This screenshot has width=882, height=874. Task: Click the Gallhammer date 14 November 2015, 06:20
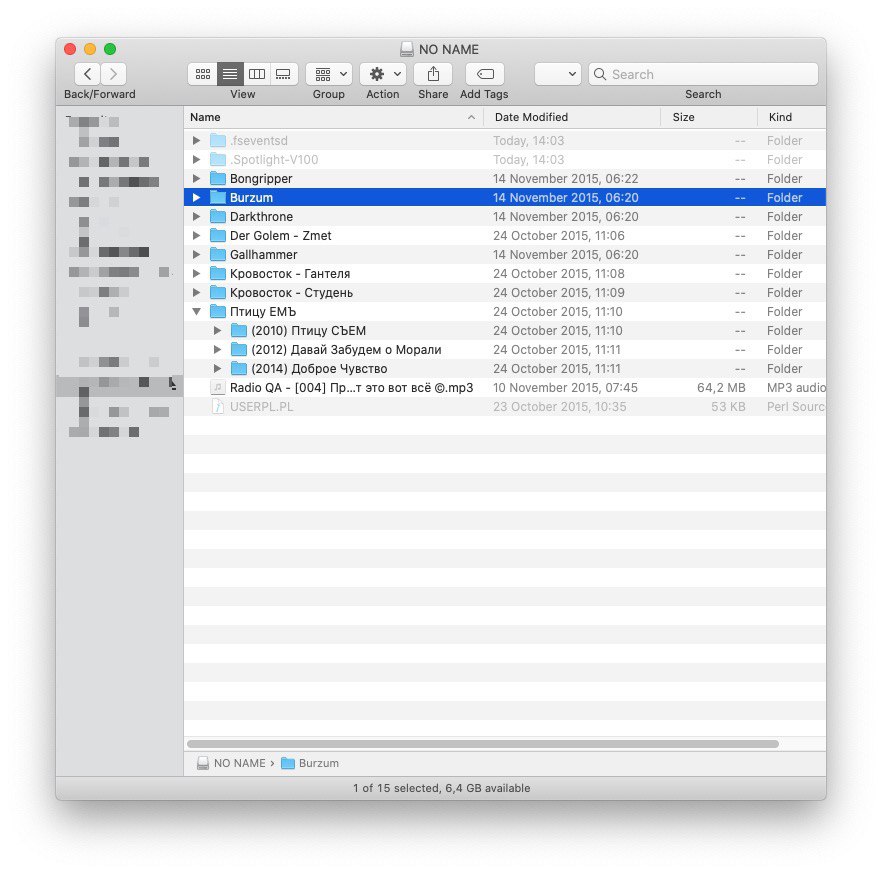pos(566,255)
